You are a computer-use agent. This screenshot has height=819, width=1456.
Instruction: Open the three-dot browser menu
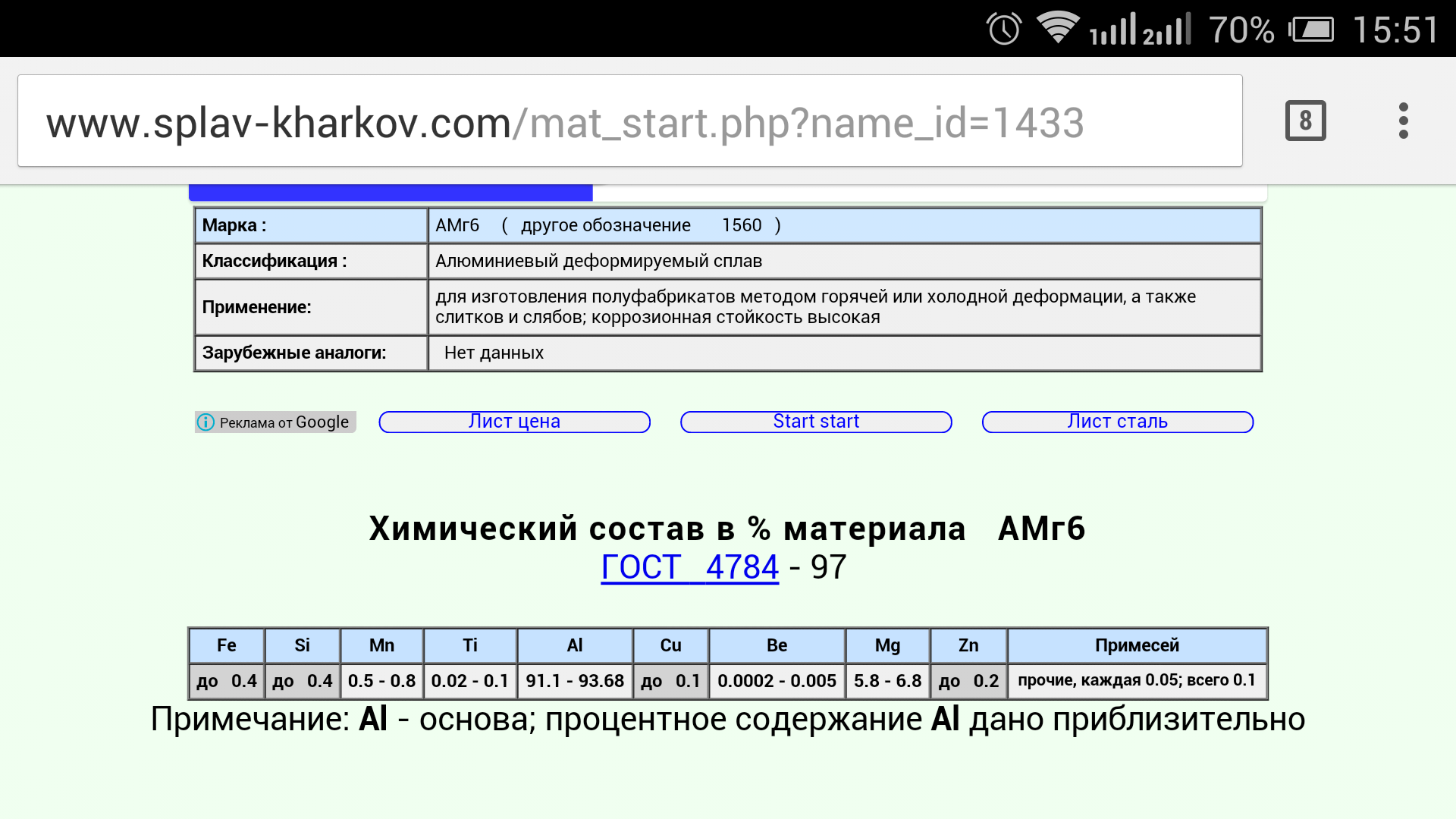pos(1403,121)
